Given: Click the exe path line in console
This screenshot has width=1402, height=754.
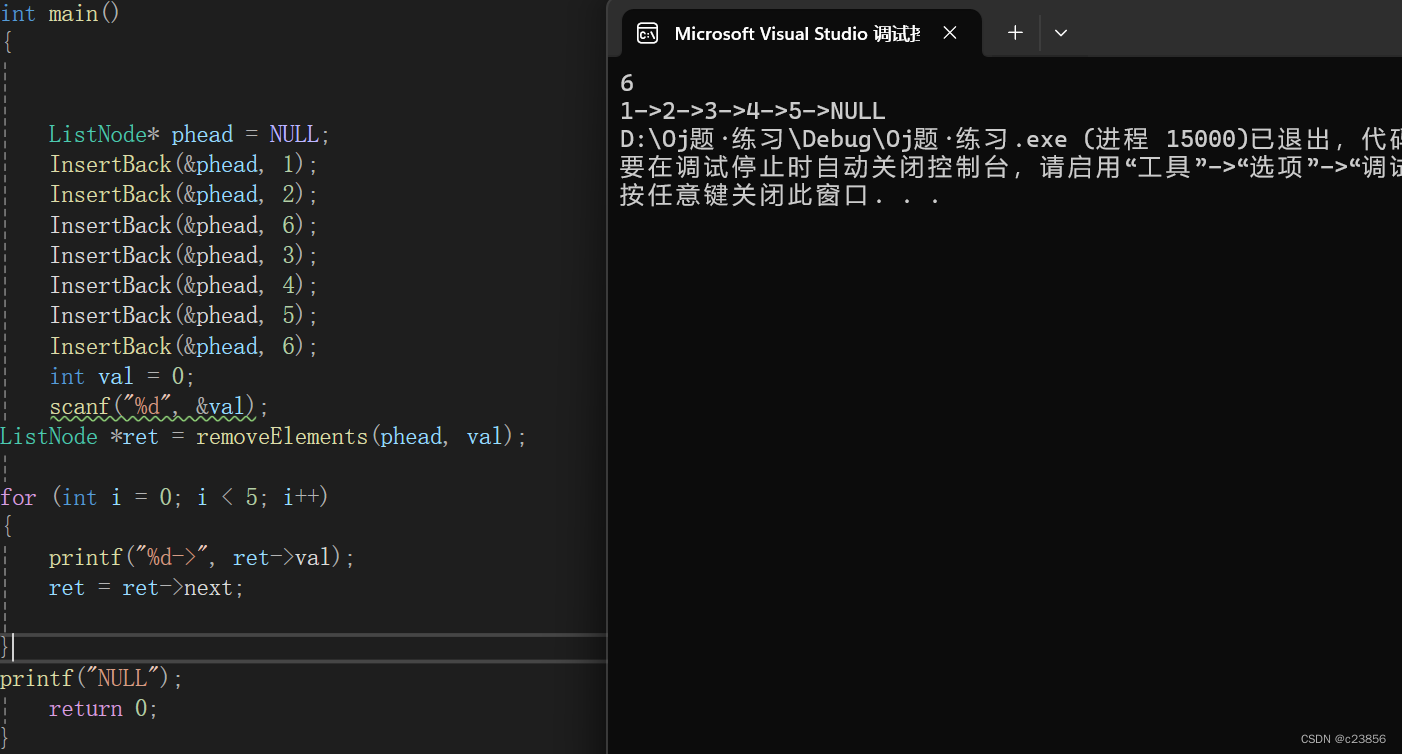Looking at the screenshot, I should [x=1010, y=139].
